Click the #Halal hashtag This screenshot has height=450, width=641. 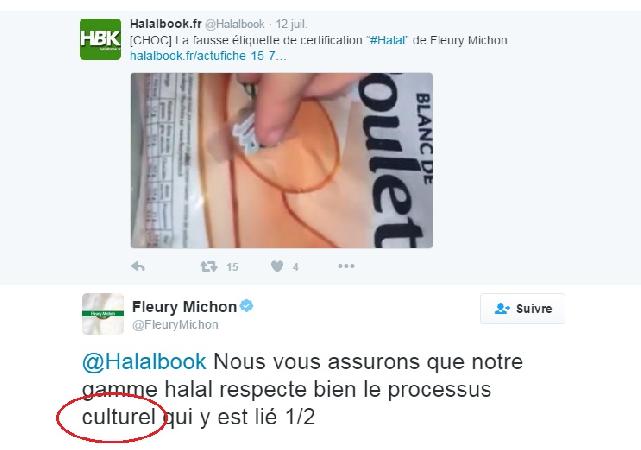(388, 40)
